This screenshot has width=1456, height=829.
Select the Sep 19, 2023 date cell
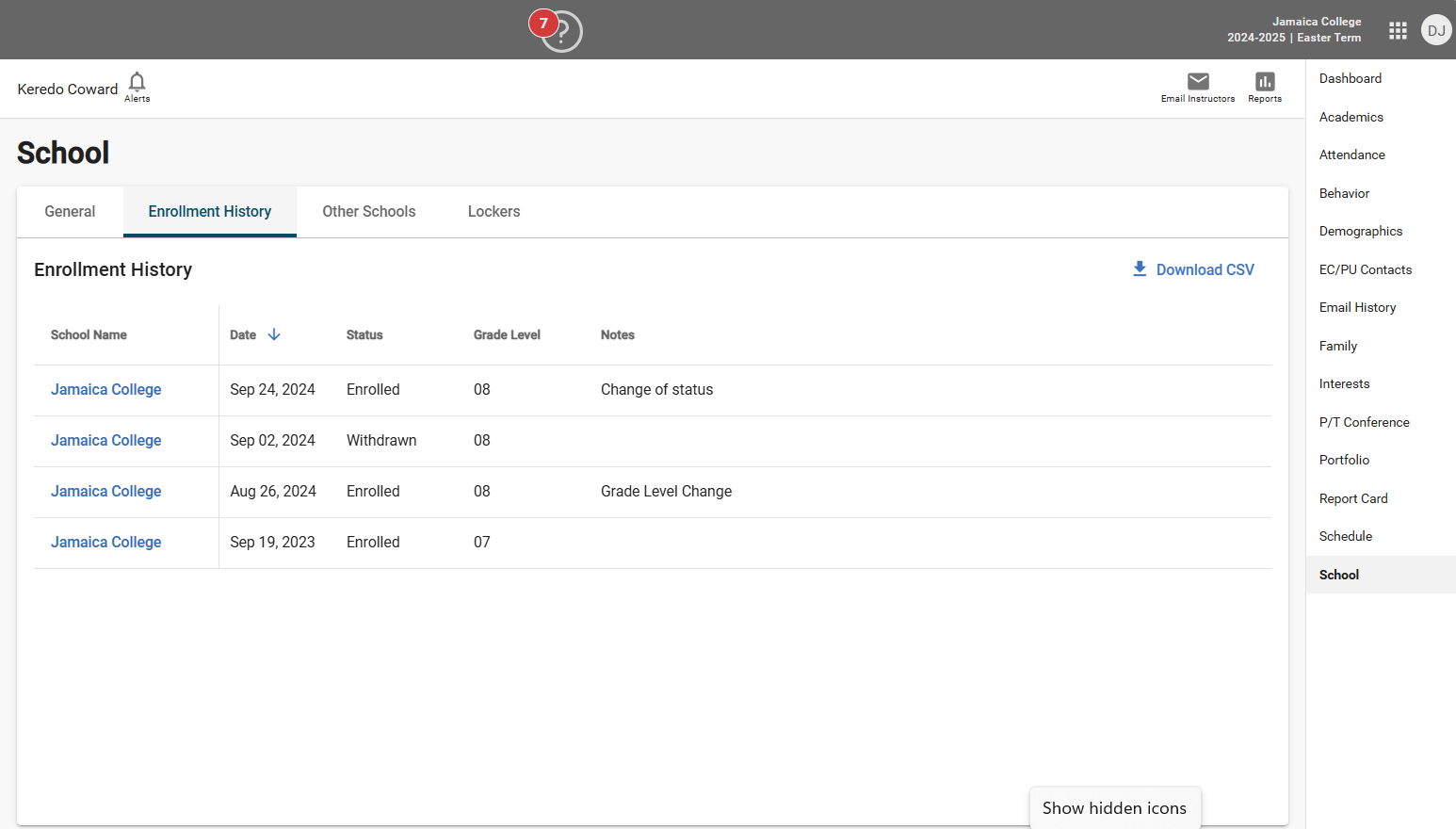tap(273, 543)
